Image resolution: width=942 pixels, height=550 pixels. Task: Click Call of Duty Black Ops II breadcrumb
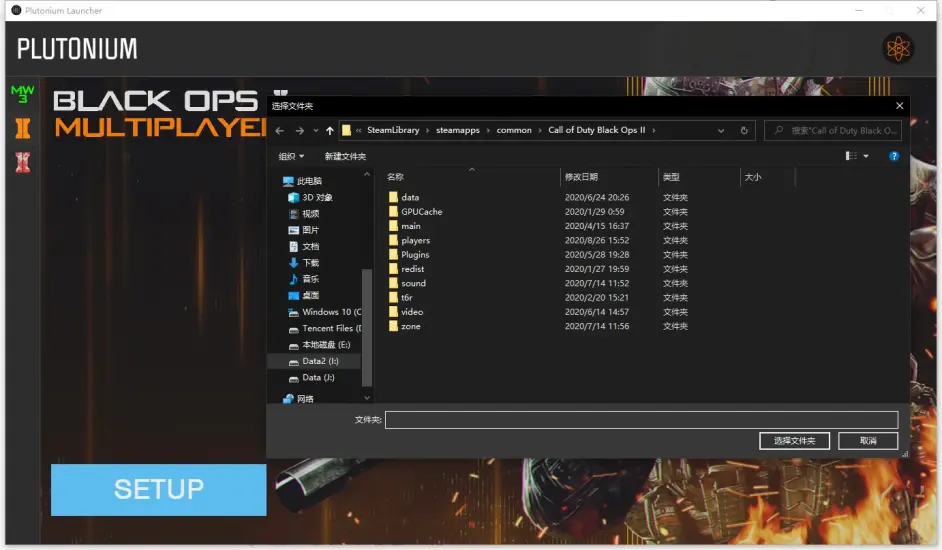pos(597,130)
